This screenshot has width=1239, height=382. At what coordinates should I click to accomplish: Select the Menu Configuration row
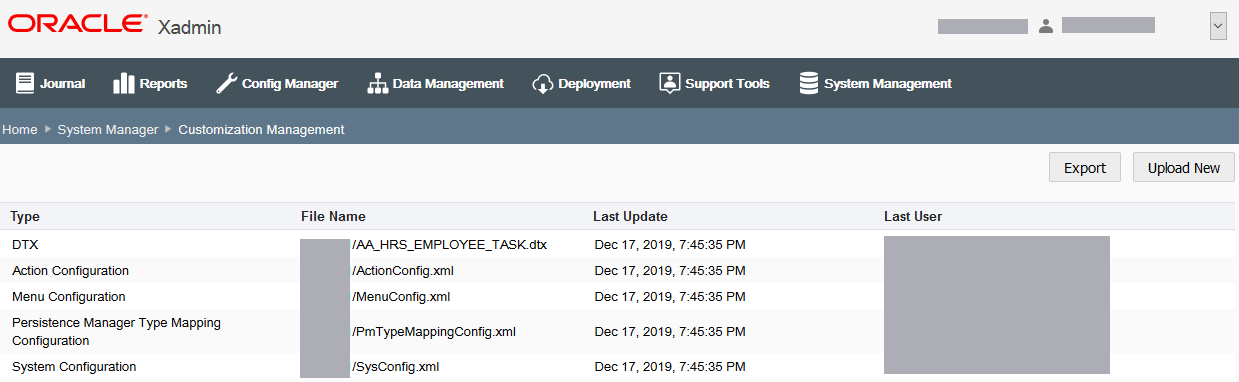point(619,296)
